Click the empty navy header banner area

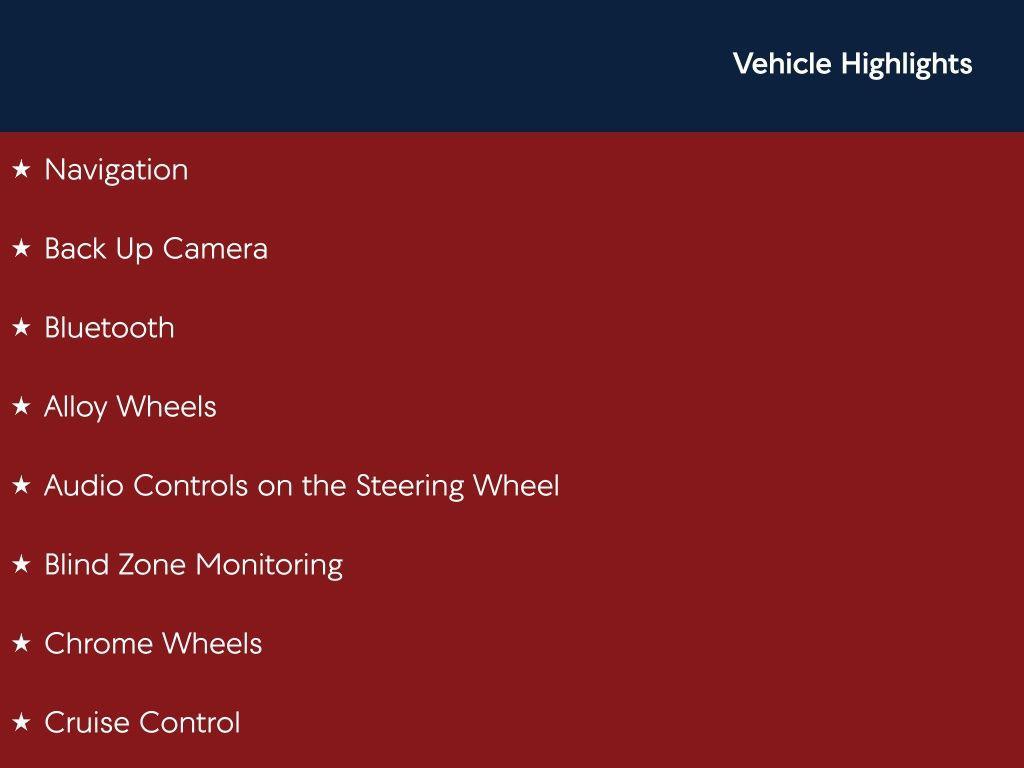[x=350, y=66]
